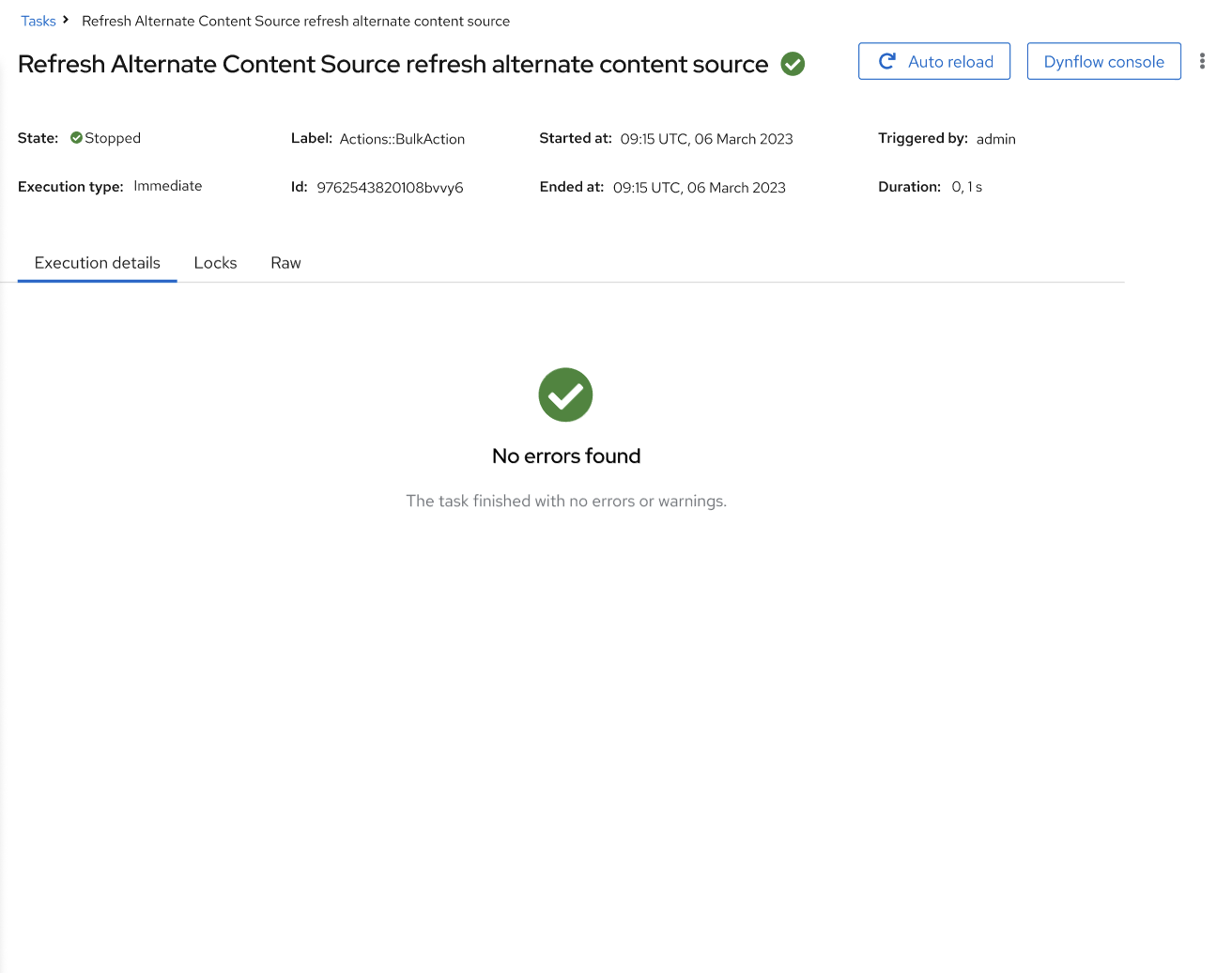Click the large green success checkmark icon
This screenshot has width=1232, height=973.
pyautogui.click(x=565, y=394)
